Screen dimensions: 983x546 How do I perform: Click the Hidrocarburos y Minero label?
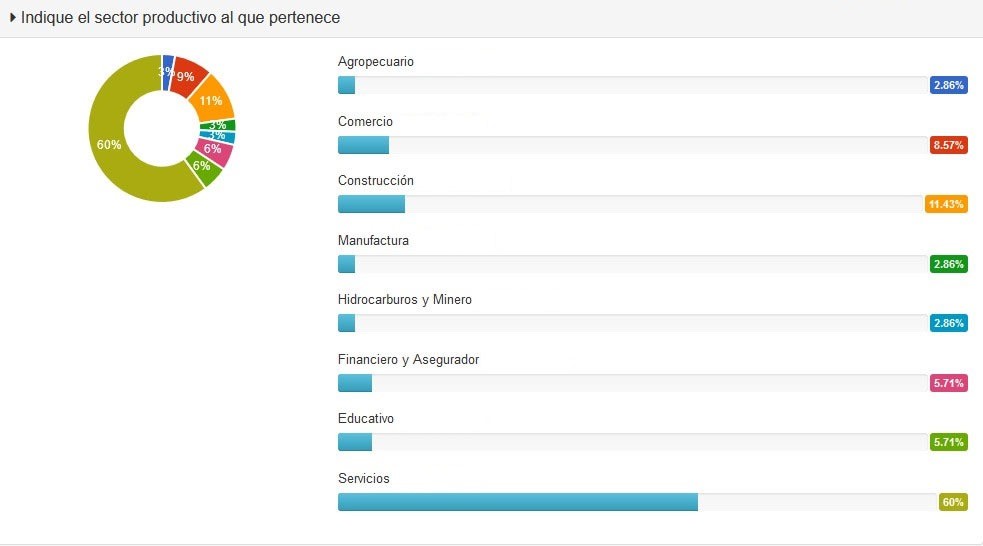click(405, 300)
